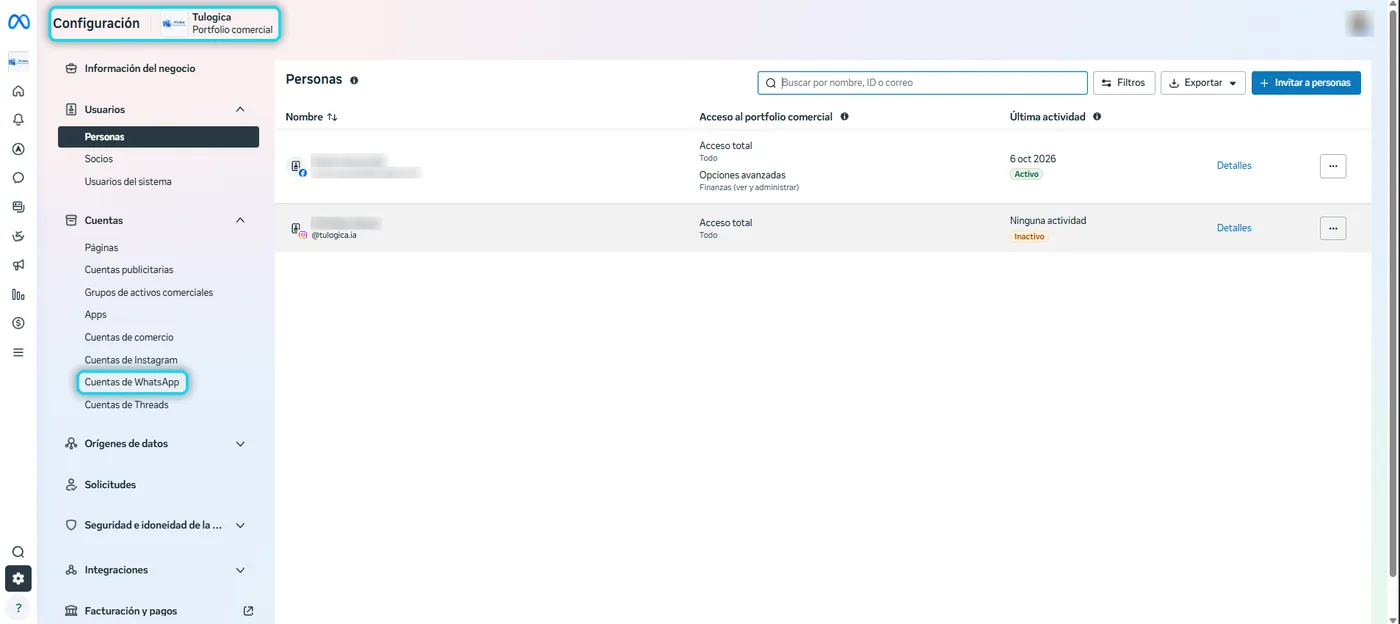This screenshot has width=1400, height=624.
Task: Open Facturación y pagos external link icon
Action: coord(248,611)
